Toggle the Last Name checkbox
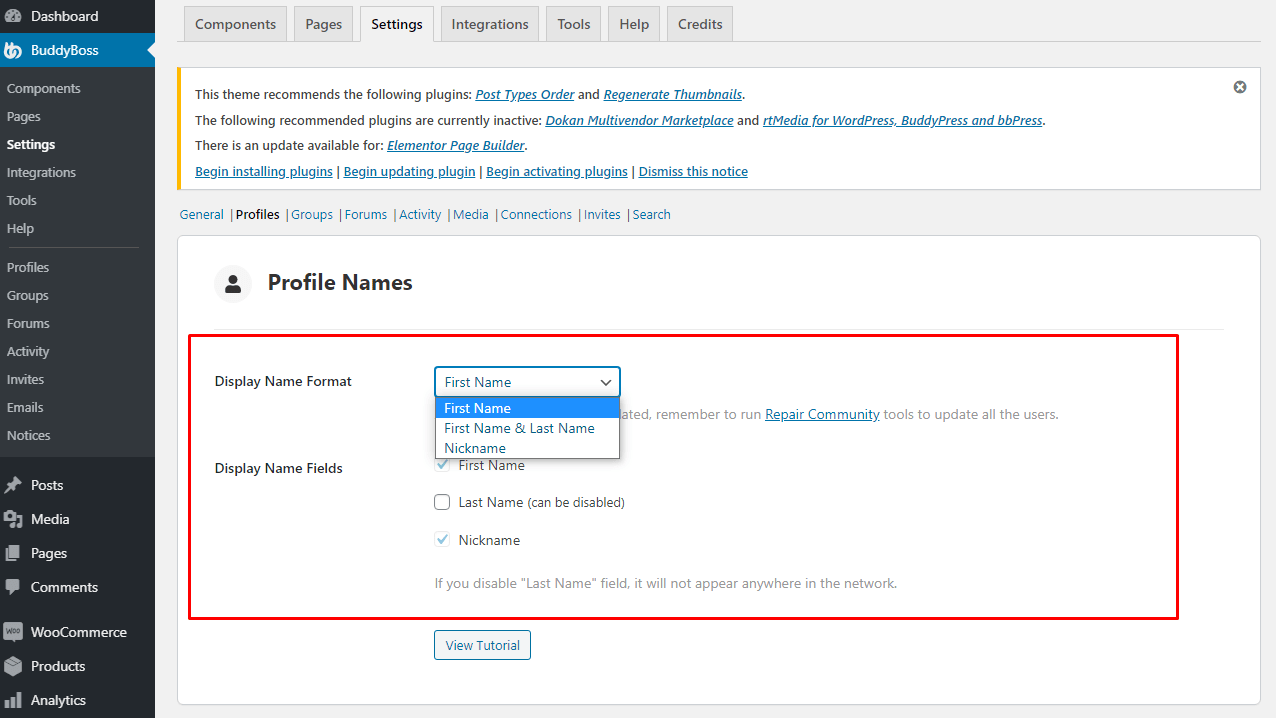Image resolution: width=1276 pixels, height=718 pixels. 442,502
